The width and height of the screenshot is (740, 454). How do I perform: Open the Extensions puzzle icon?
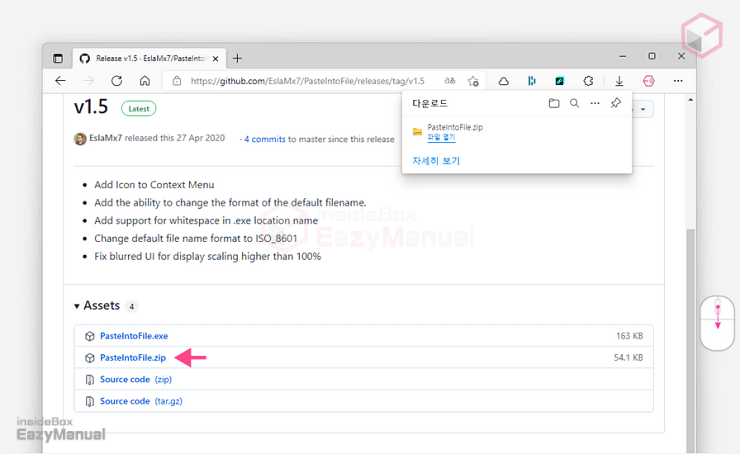pos(588,81)
